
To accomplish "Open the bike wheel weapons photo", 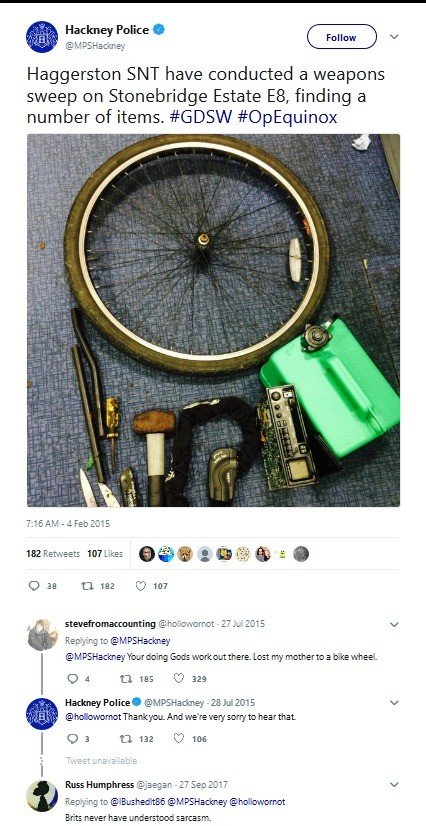I will (213, 320).
